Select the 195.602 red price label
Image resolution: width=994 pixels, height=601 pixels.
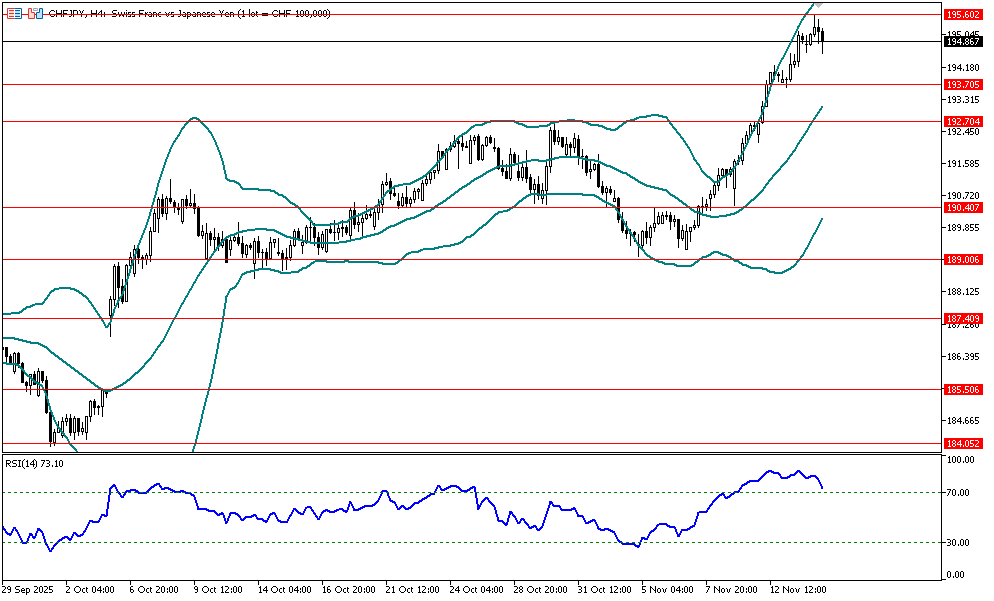tap(961, 14)
